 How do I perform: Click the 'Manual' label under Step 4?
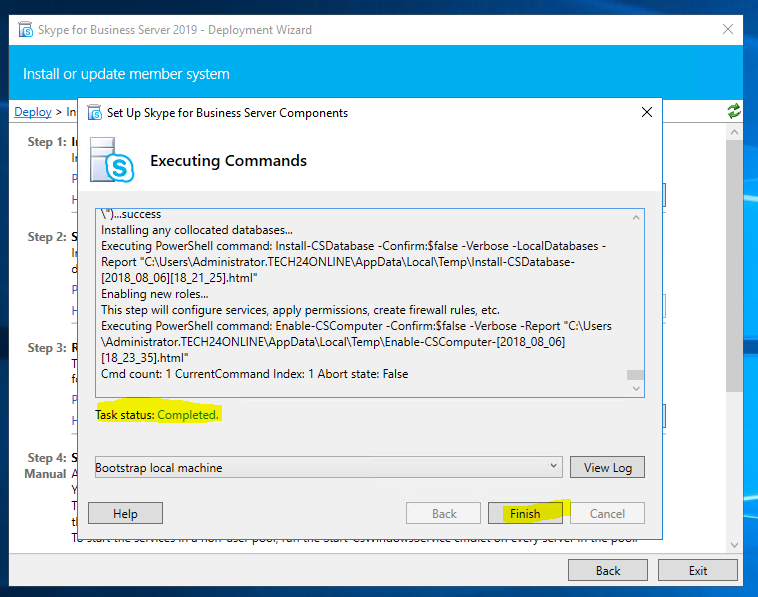click(45, 474)
